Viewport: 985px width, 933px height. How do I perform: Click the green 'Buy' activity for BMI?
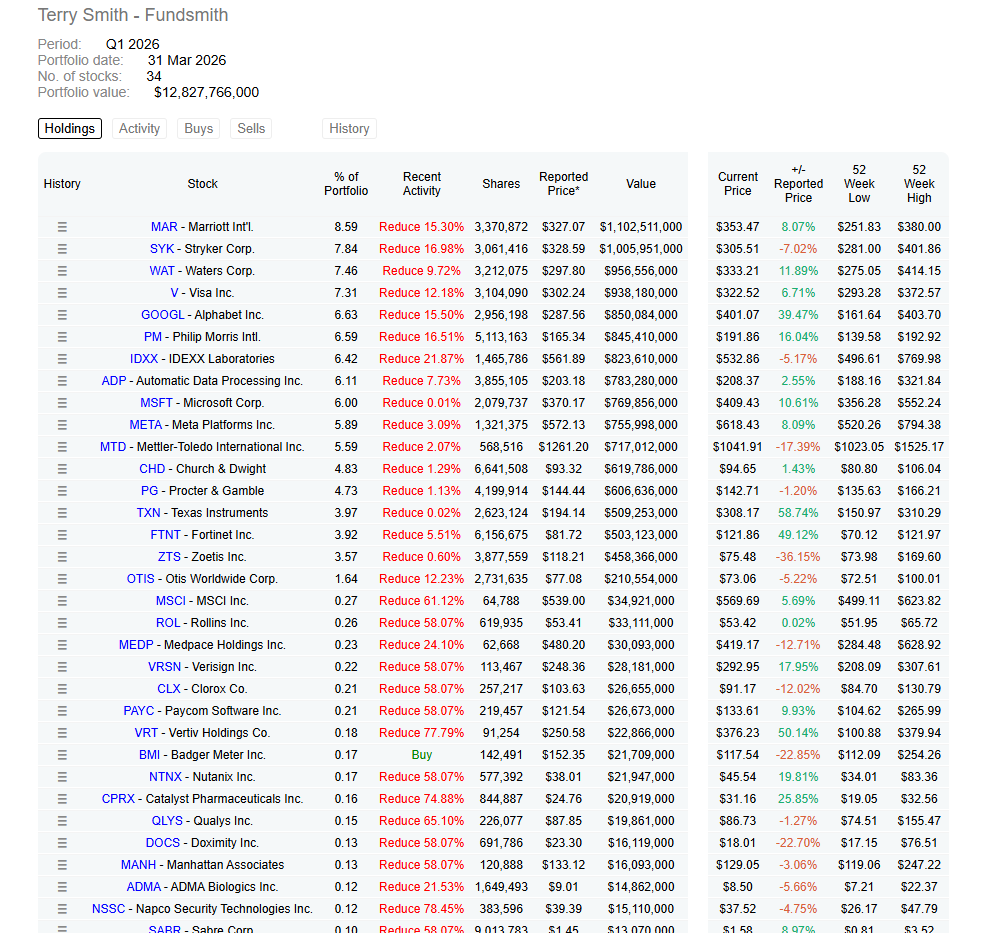pos(422,755)
